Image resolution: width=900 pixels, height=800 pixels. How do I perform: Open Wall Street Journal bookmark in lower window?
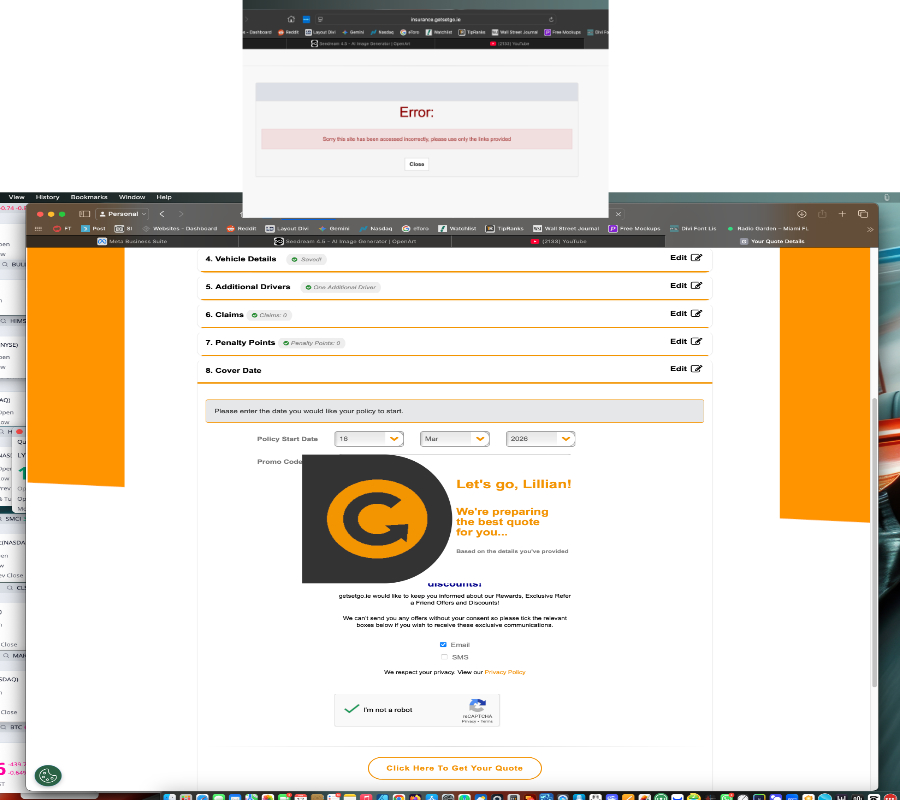click(566, 228)
